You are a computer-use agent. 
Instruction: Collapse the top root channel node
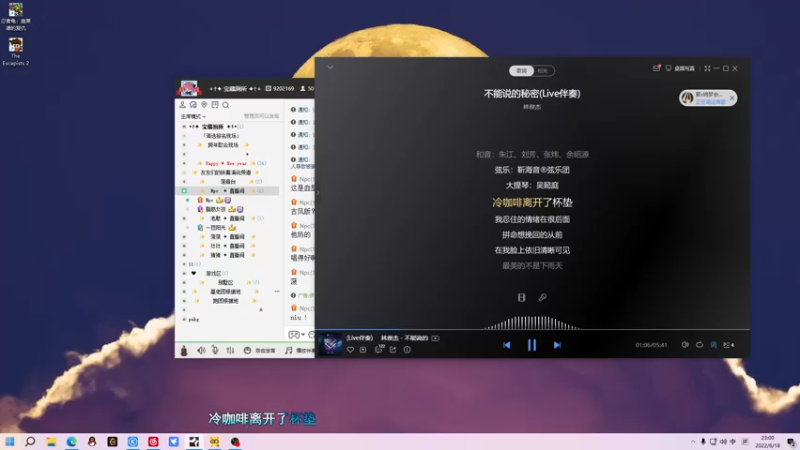[x=184, y=127]
